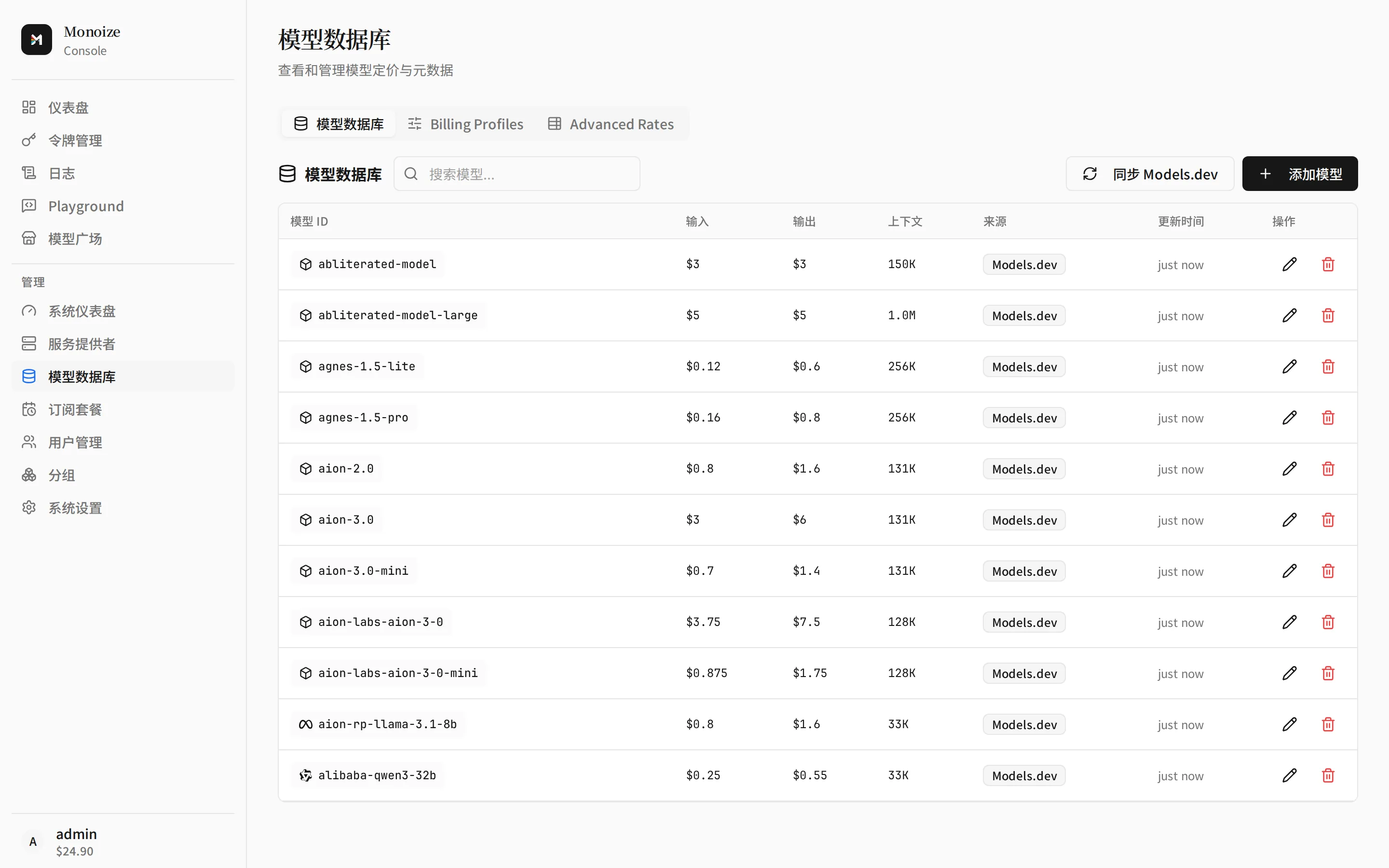Edit the agnes-1.5-lite model entry
This screenshot has height=868, width=1389.
(x=1289, y=366)
